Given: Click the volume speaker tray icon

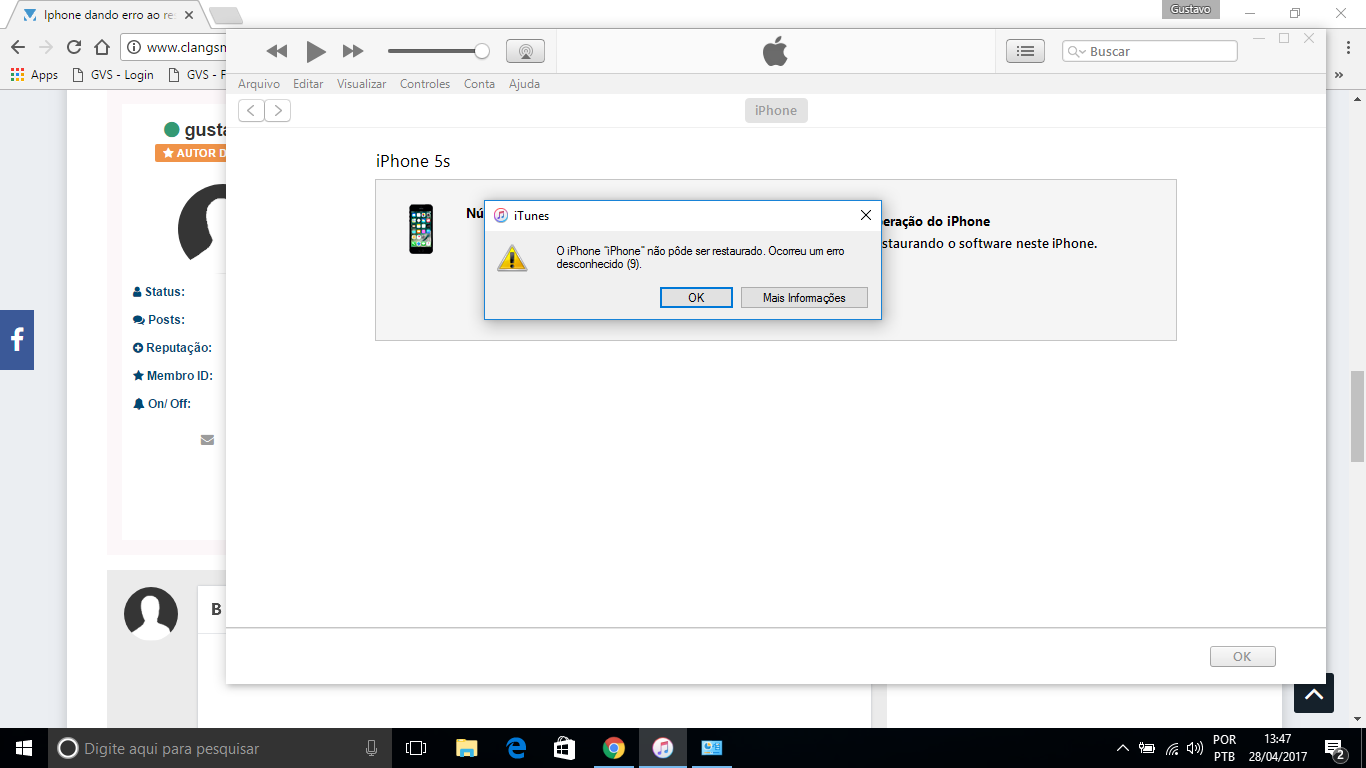Looking at the screenshot, I should [1195, 748].
